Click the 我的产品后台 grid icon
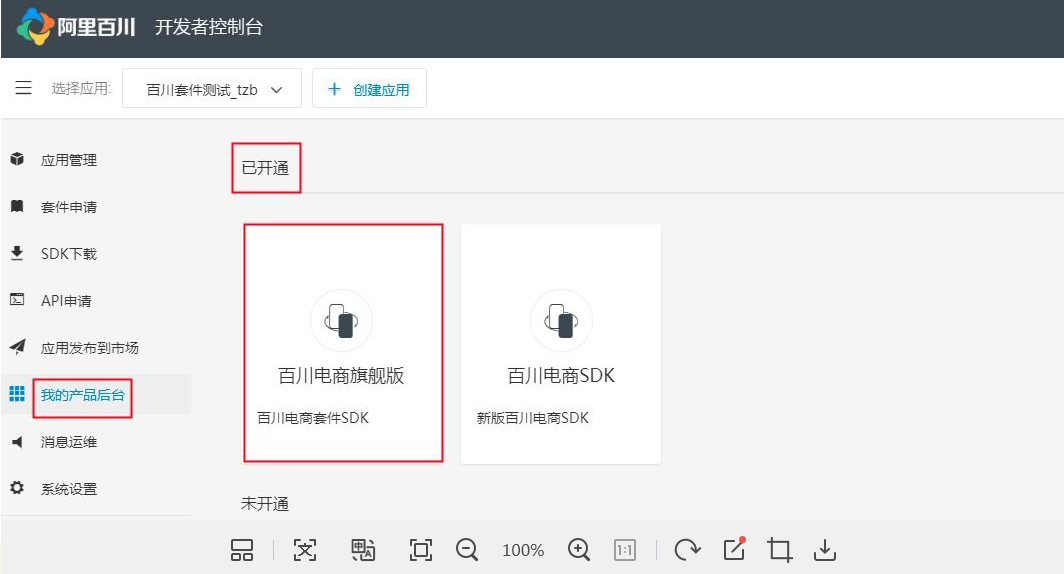The width and height of the screenshot is (1064, 574). (x=17, y=394)
